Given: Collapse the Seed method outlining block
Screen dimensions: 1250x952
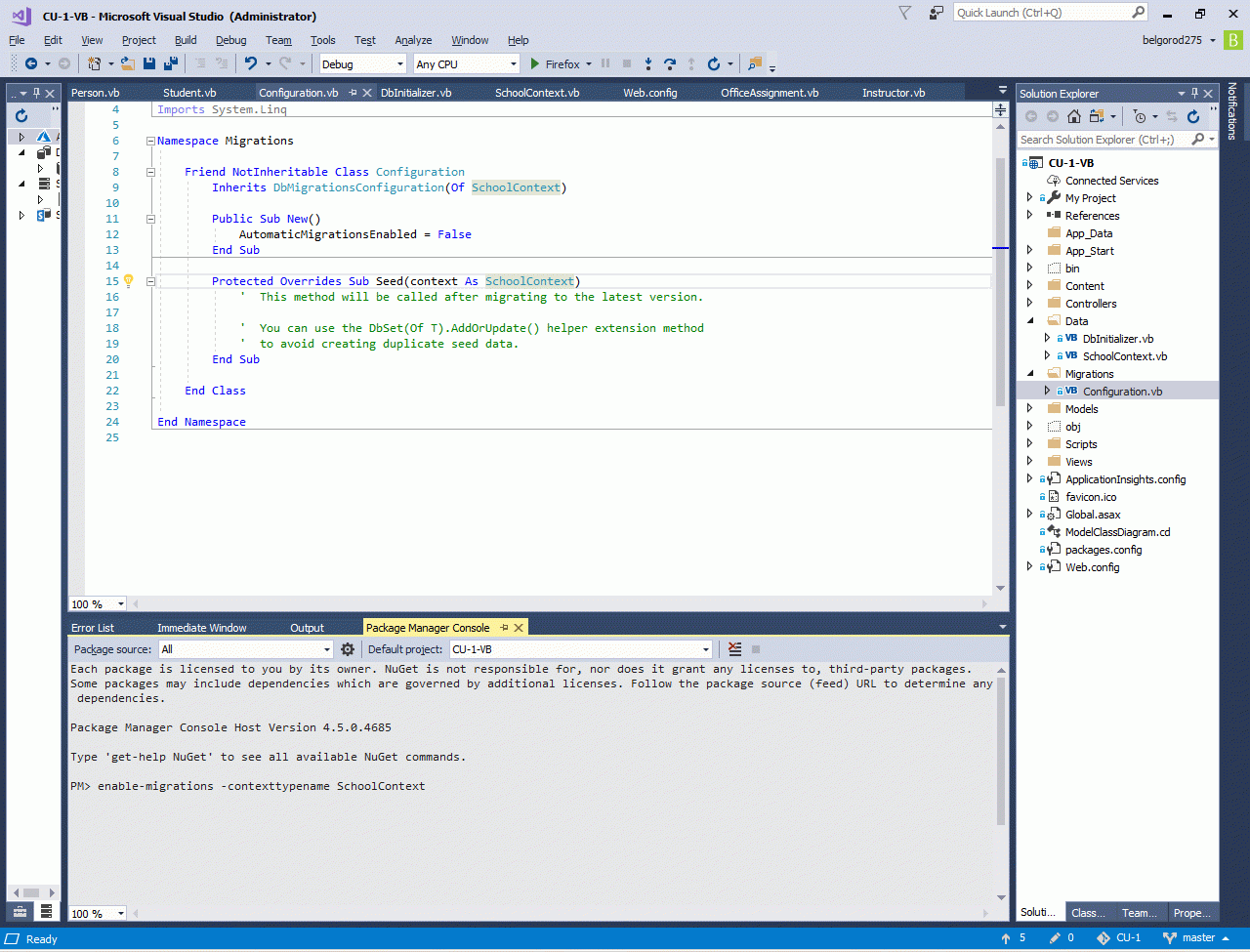Looking at the screenshot, I should 150,281.
